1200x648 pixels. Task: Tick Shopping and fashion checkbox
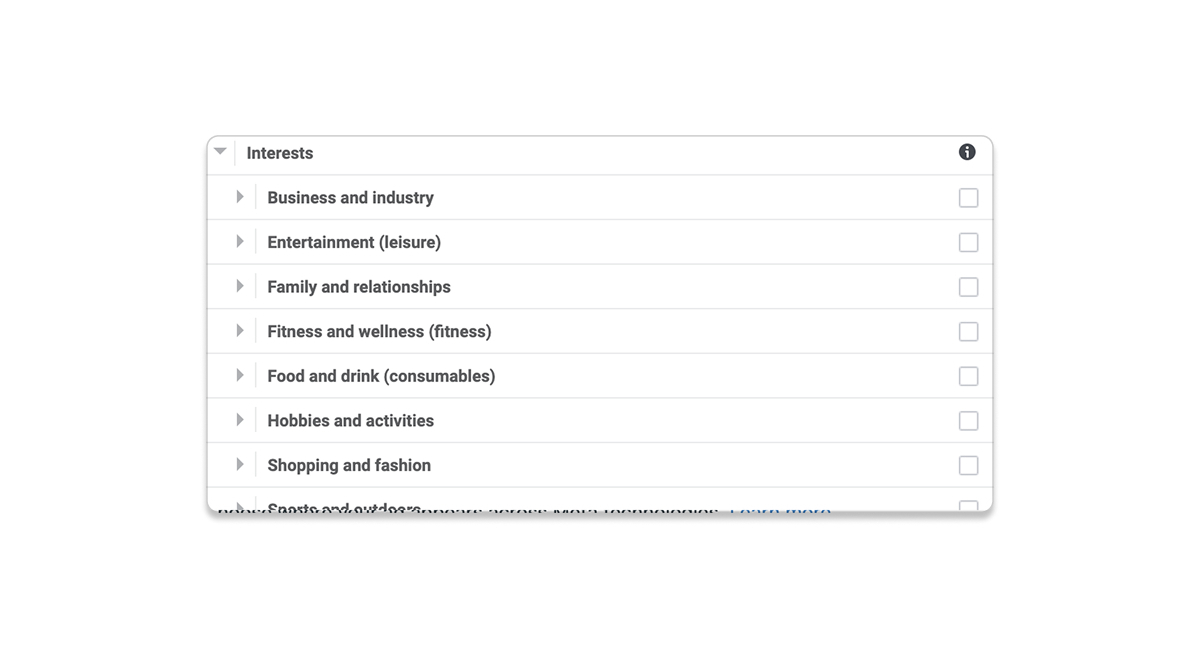(968, 465)
